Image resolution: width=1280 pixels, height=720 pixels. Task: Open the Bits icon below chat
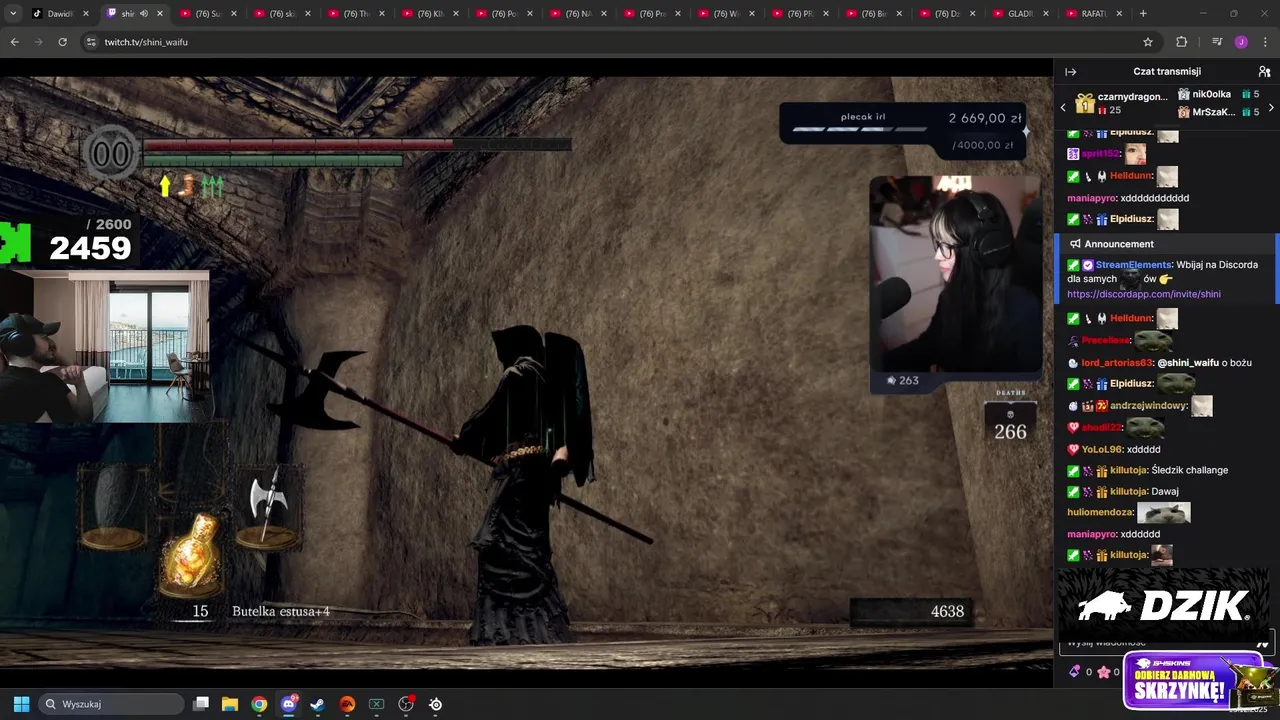pyautogui.click(x=1075, y=672)
